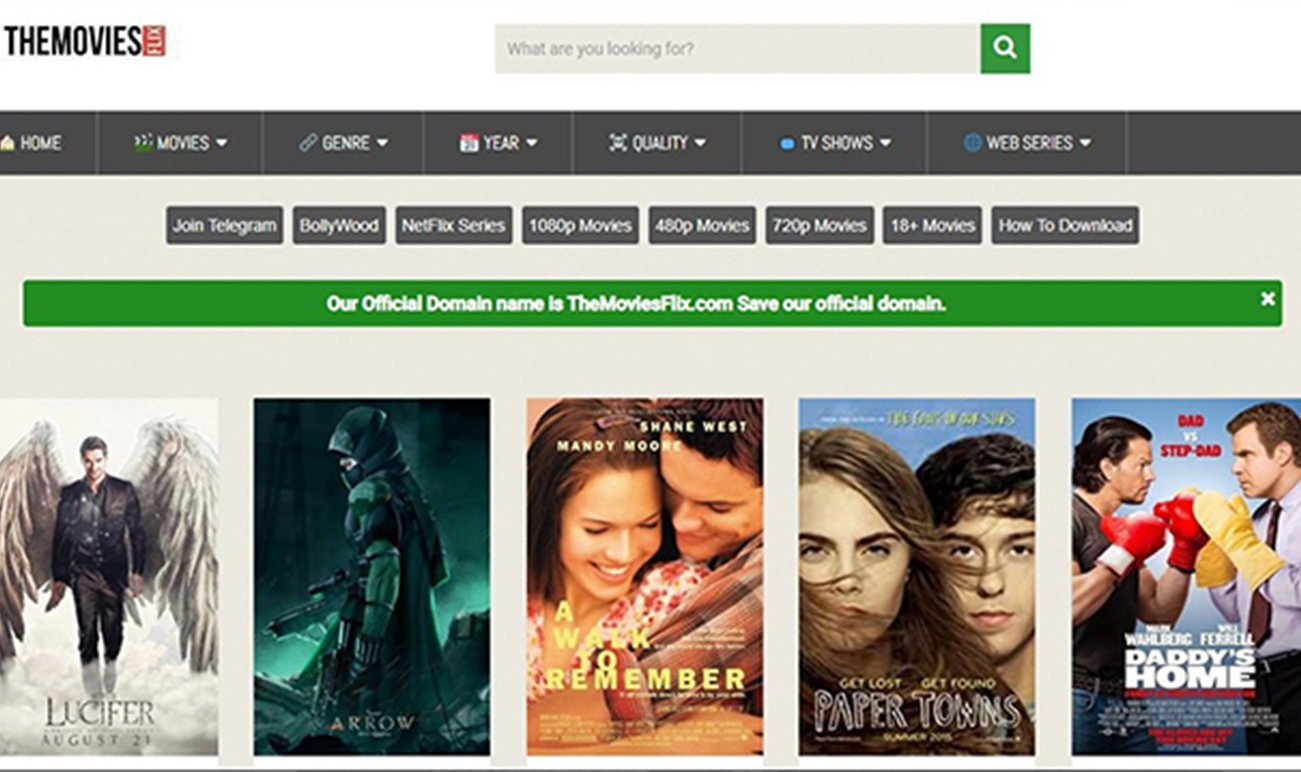
Task: Go to the Home menu item
Action: (x=41, y=143)
